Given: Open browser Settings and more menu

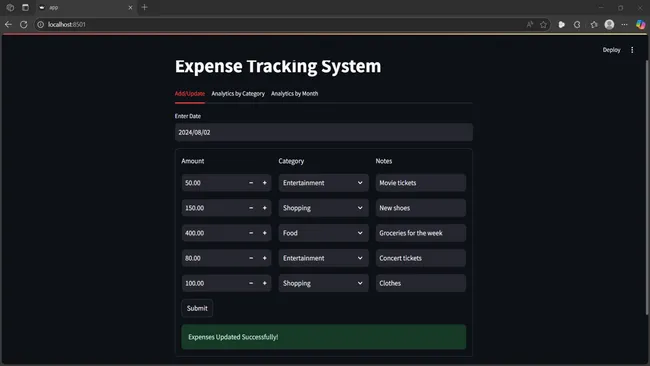Looking at the screenshot, I should (624, 24).
